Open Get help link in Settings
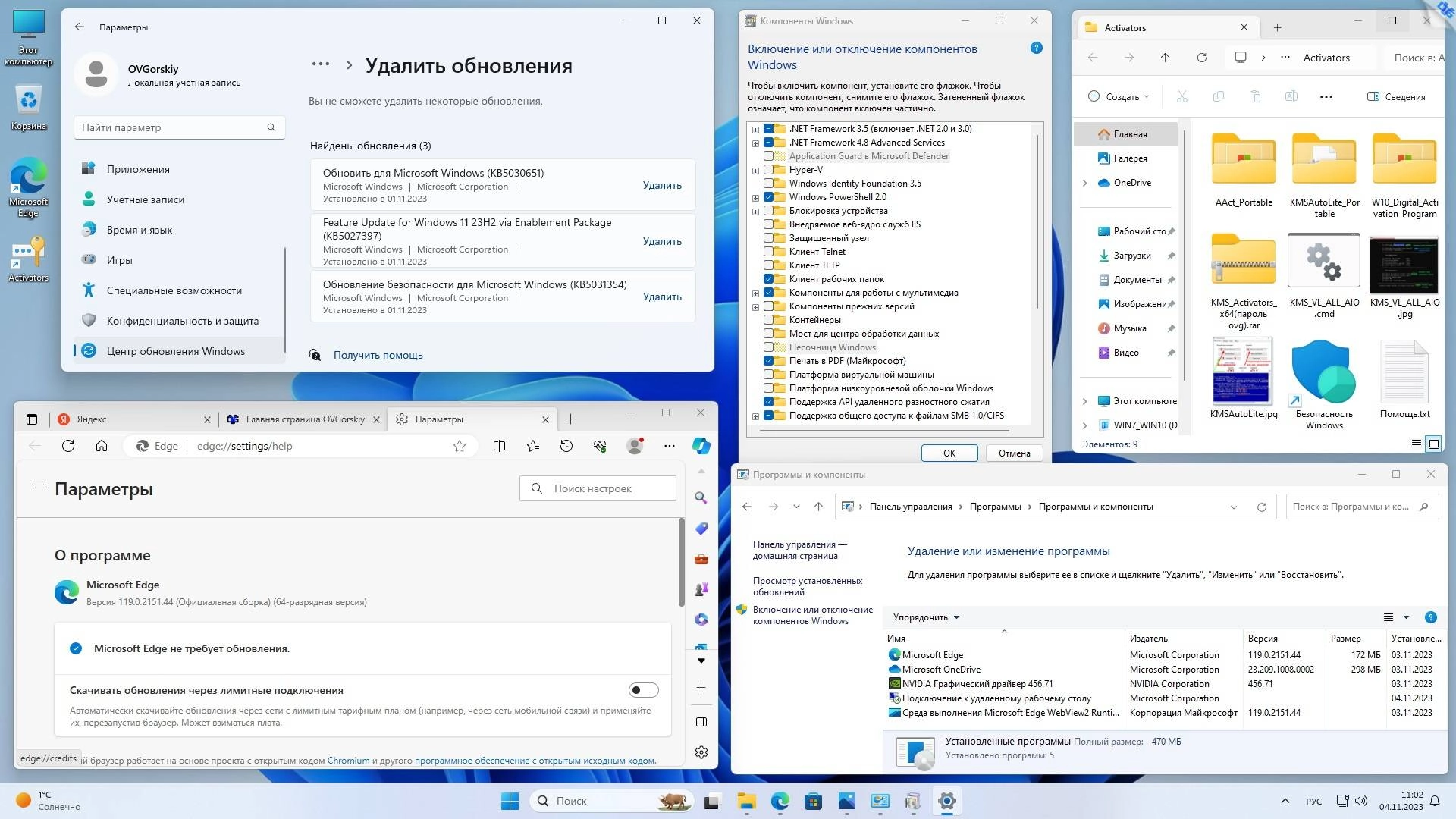Screen dimensions: 1456x819 click(x=378, y=355)
